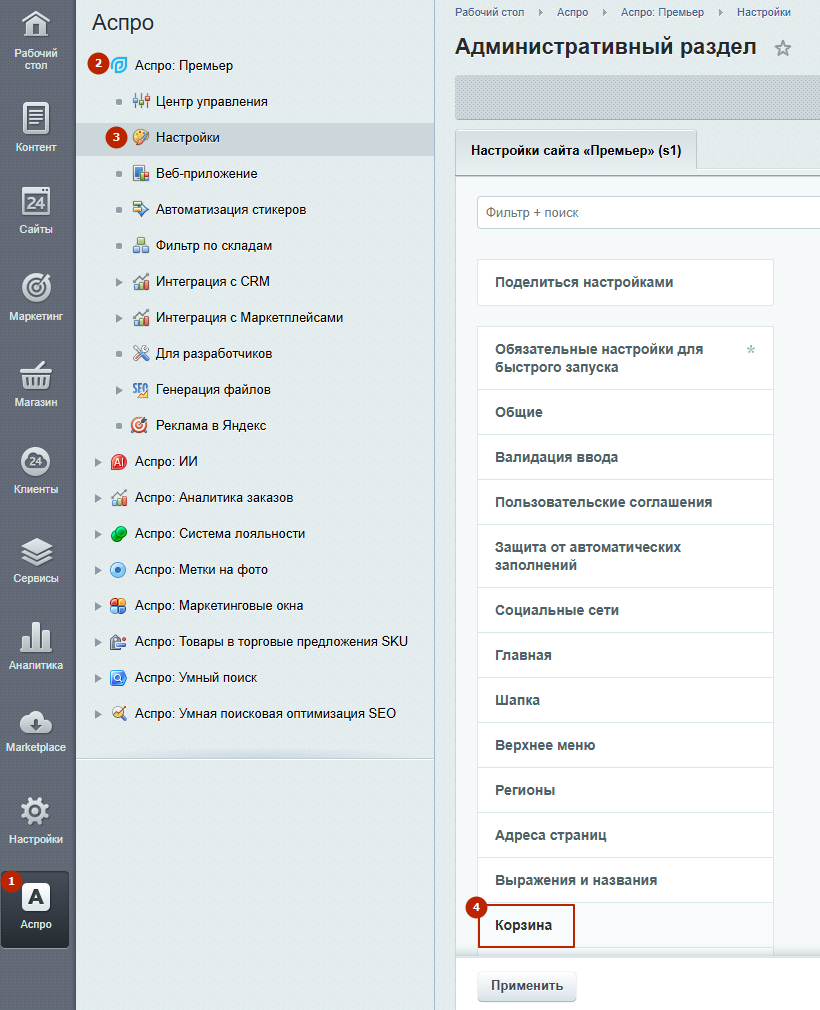
Task: Select Центр управления tree item
Action: tap(211, 102)
